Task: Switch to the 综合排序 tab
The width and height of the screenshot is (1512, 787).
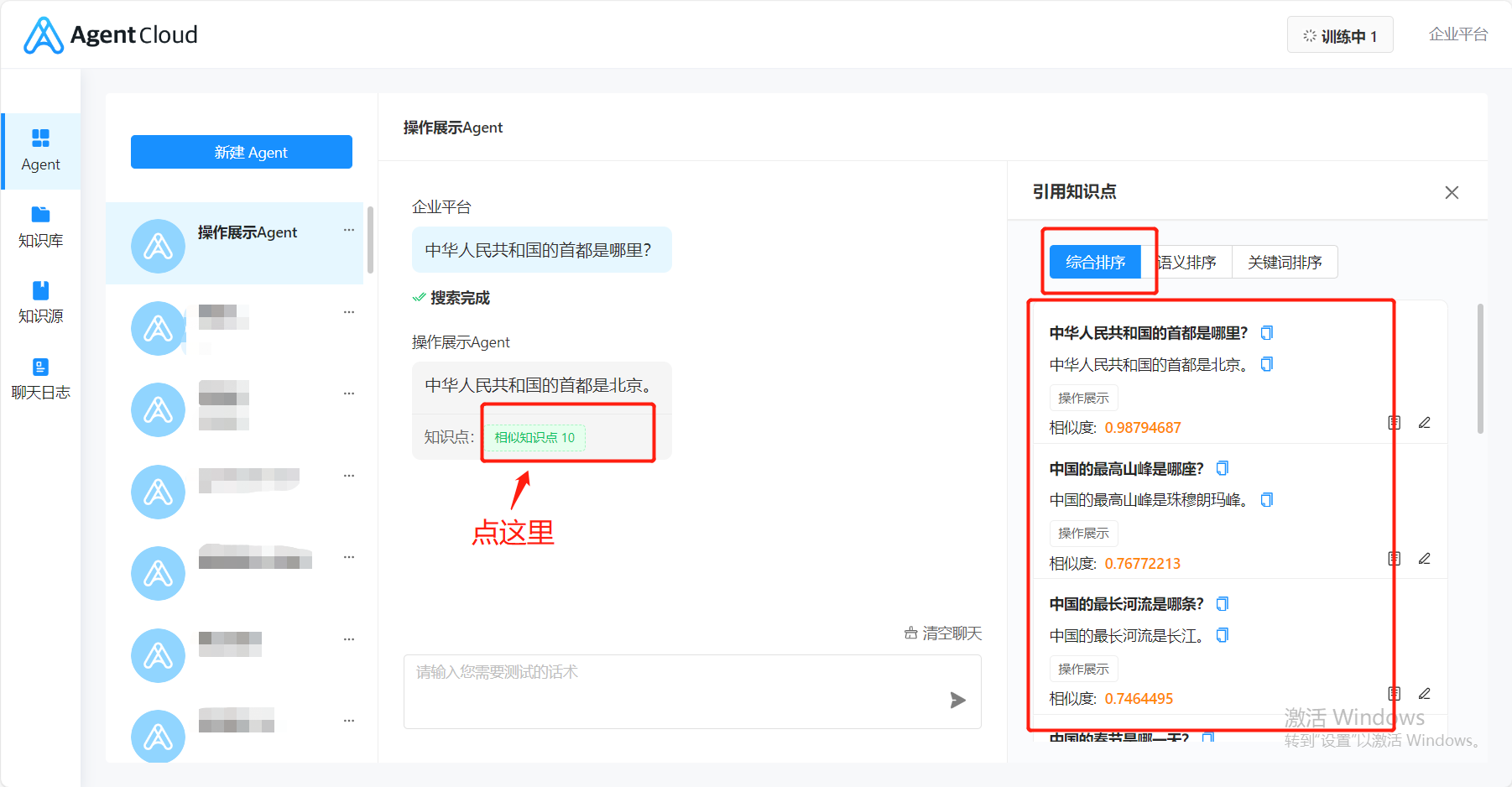Action: 1095,262
